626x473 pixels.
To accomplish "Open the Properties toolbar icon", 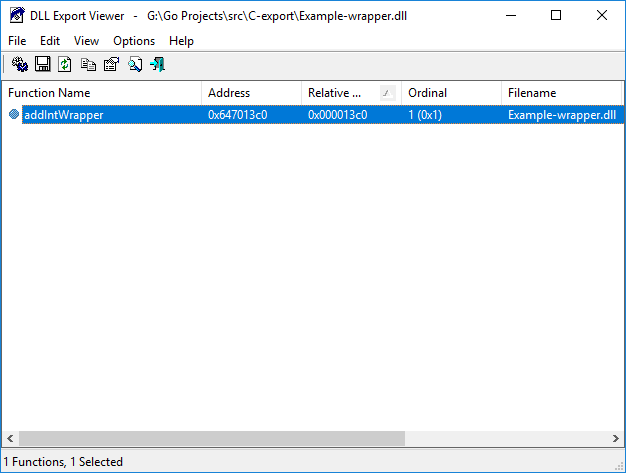I will (x=111, y=65).
